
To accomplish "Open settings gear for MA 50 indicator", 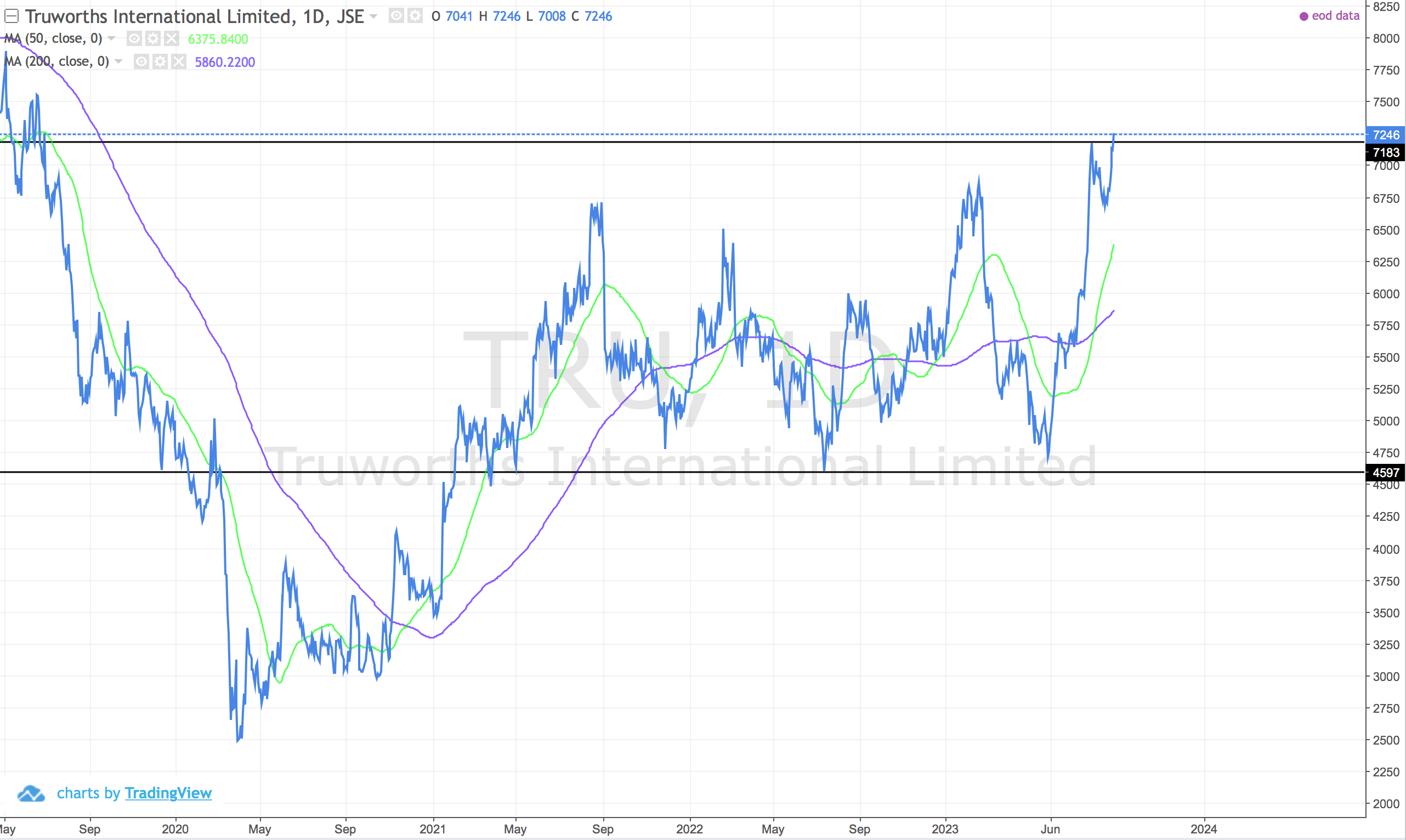I will point(153,38).
